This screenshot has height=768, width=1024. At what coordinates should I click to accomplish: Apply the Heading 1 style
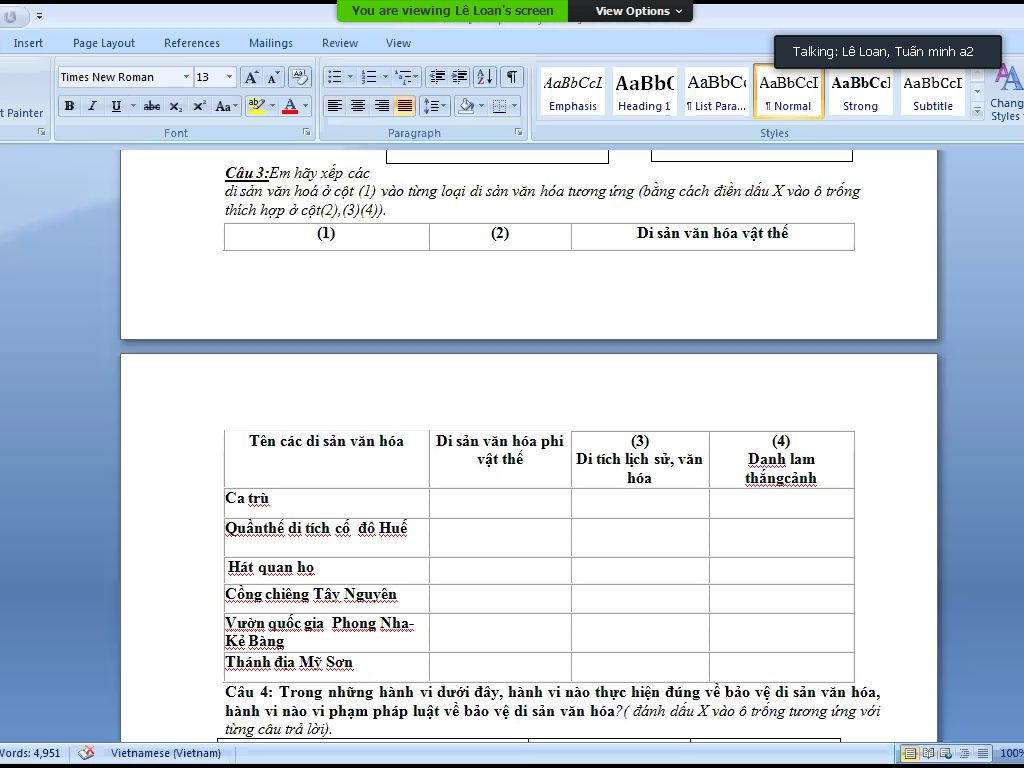point(645,91)
